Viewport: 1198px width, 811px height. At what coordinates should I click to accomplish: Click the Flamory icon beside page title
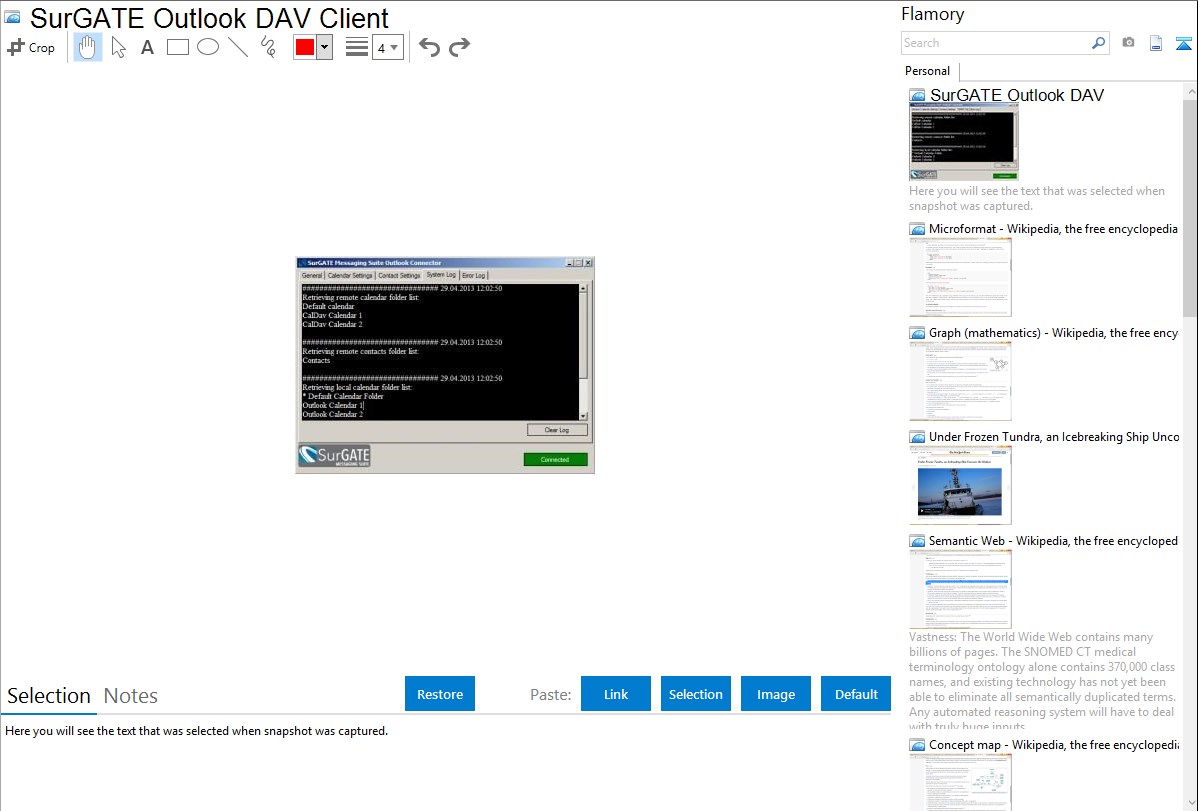tap(12, 17)
